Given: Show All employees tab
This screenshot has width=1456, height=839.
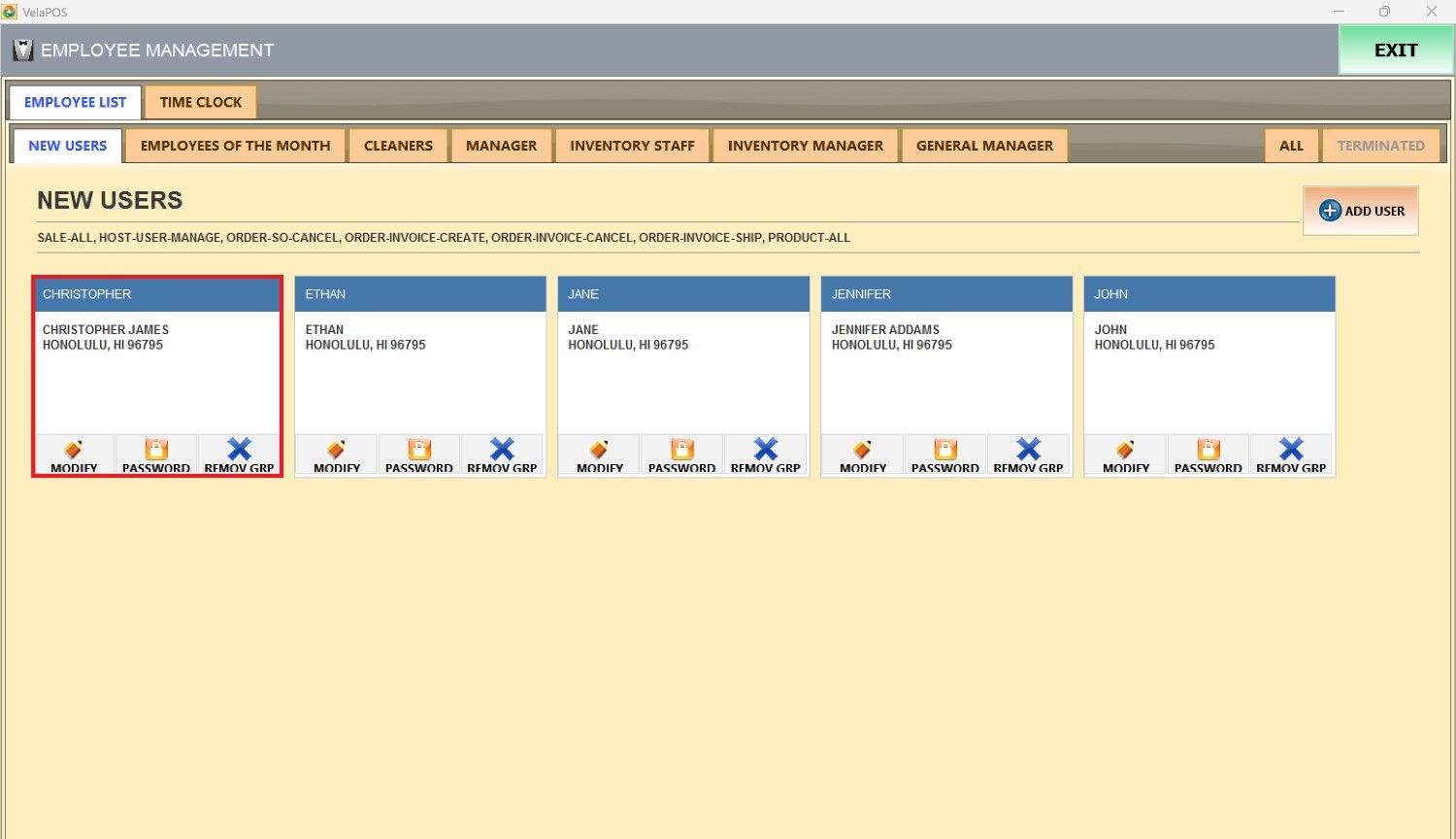Looking at the screenshot, I should [1291, 146].
